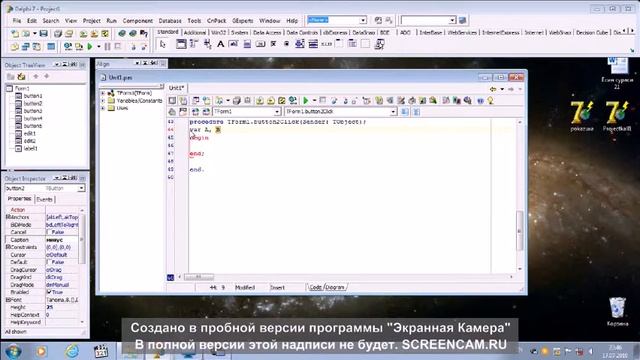Toggle the Default property checkbox
Image resolution: width=640 pixels, height=360 pixels.
(49, 262)
